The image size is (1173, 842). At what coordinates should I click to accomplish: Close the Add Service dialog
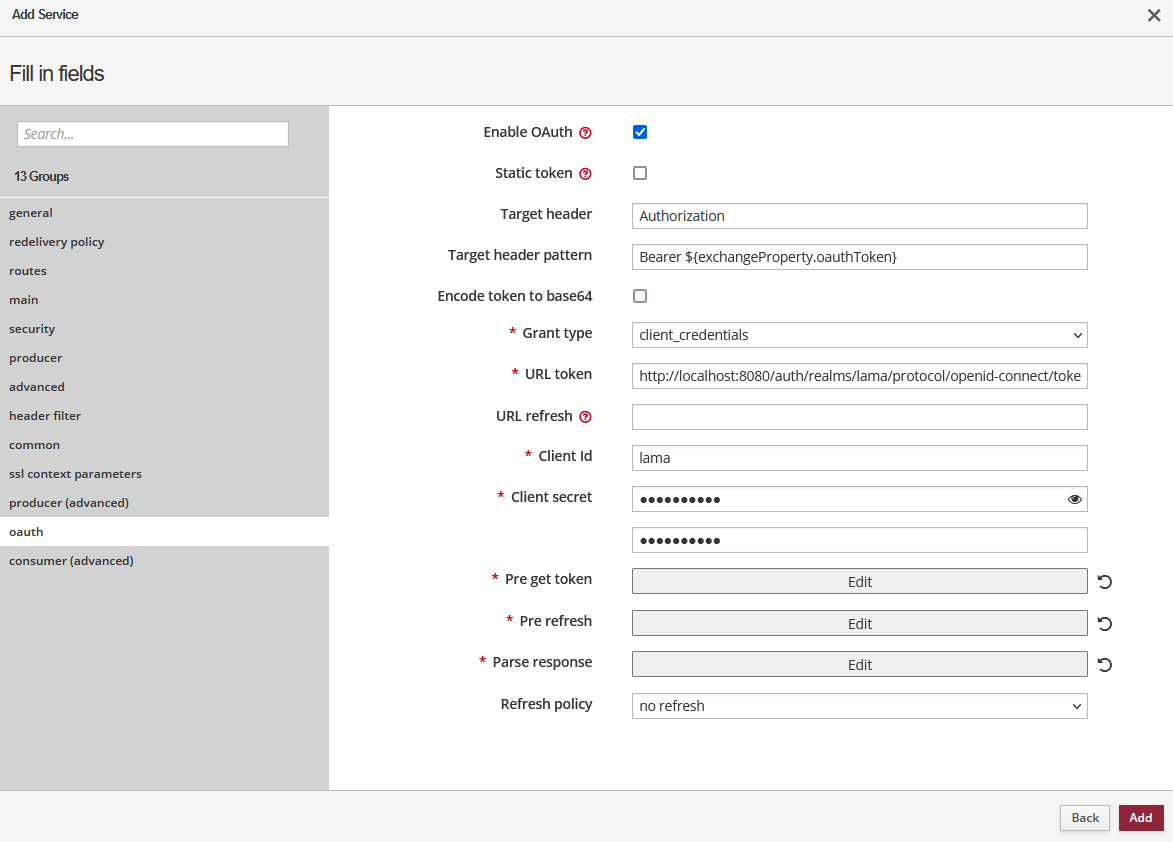click(x=1154, y=15)
